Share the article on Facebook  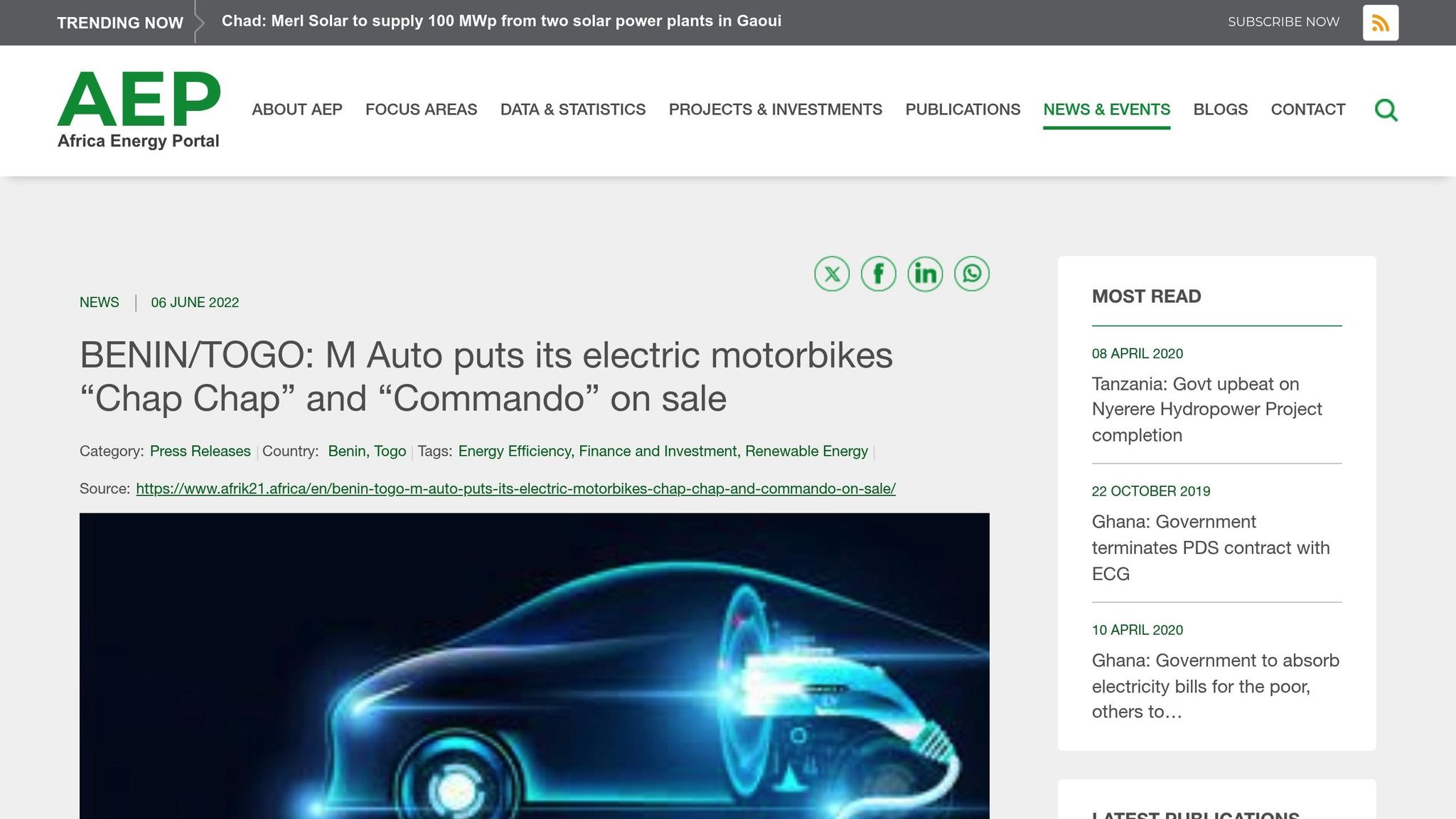(878, 274)
